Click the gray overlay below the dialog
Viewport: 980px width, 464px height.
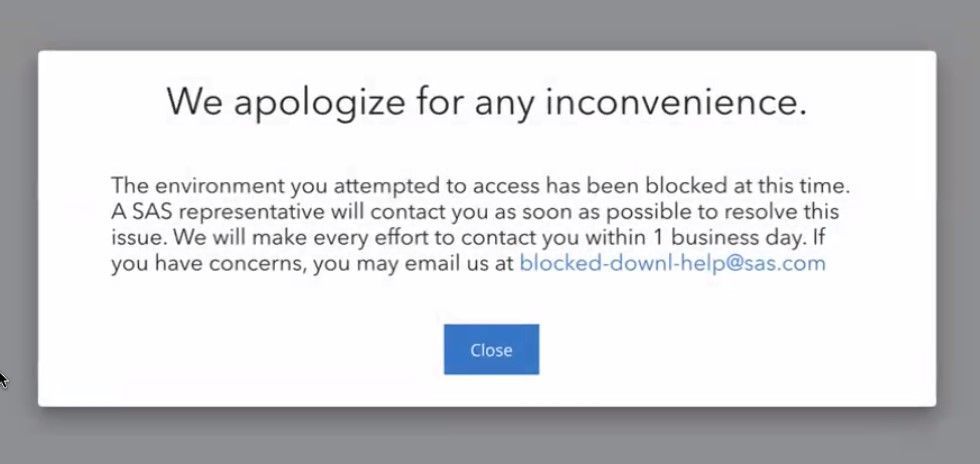tap(490, 436)
